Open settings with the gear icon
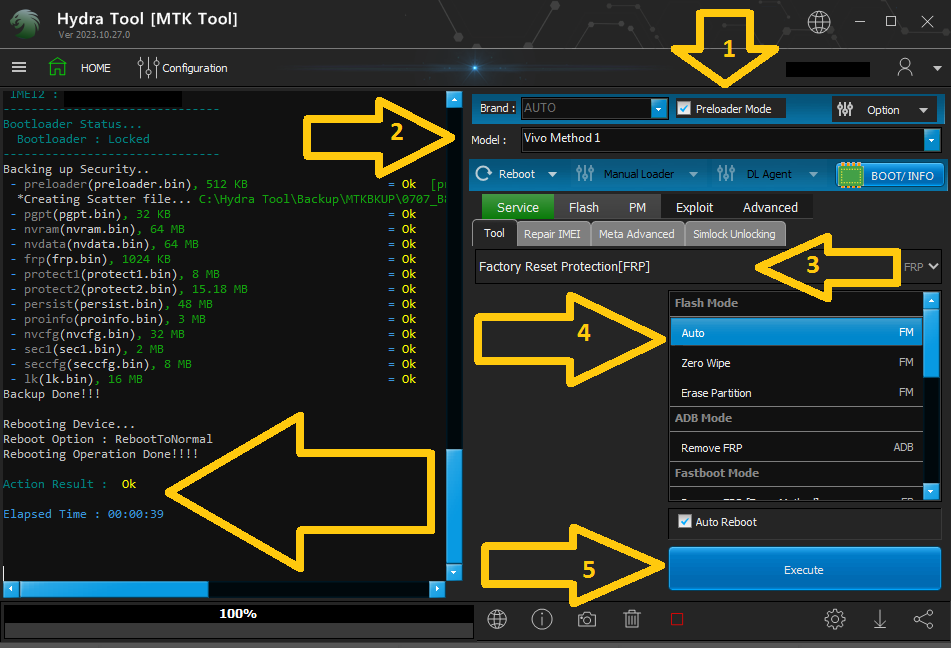The image size is (951, 648). click(x=835, y=619)
